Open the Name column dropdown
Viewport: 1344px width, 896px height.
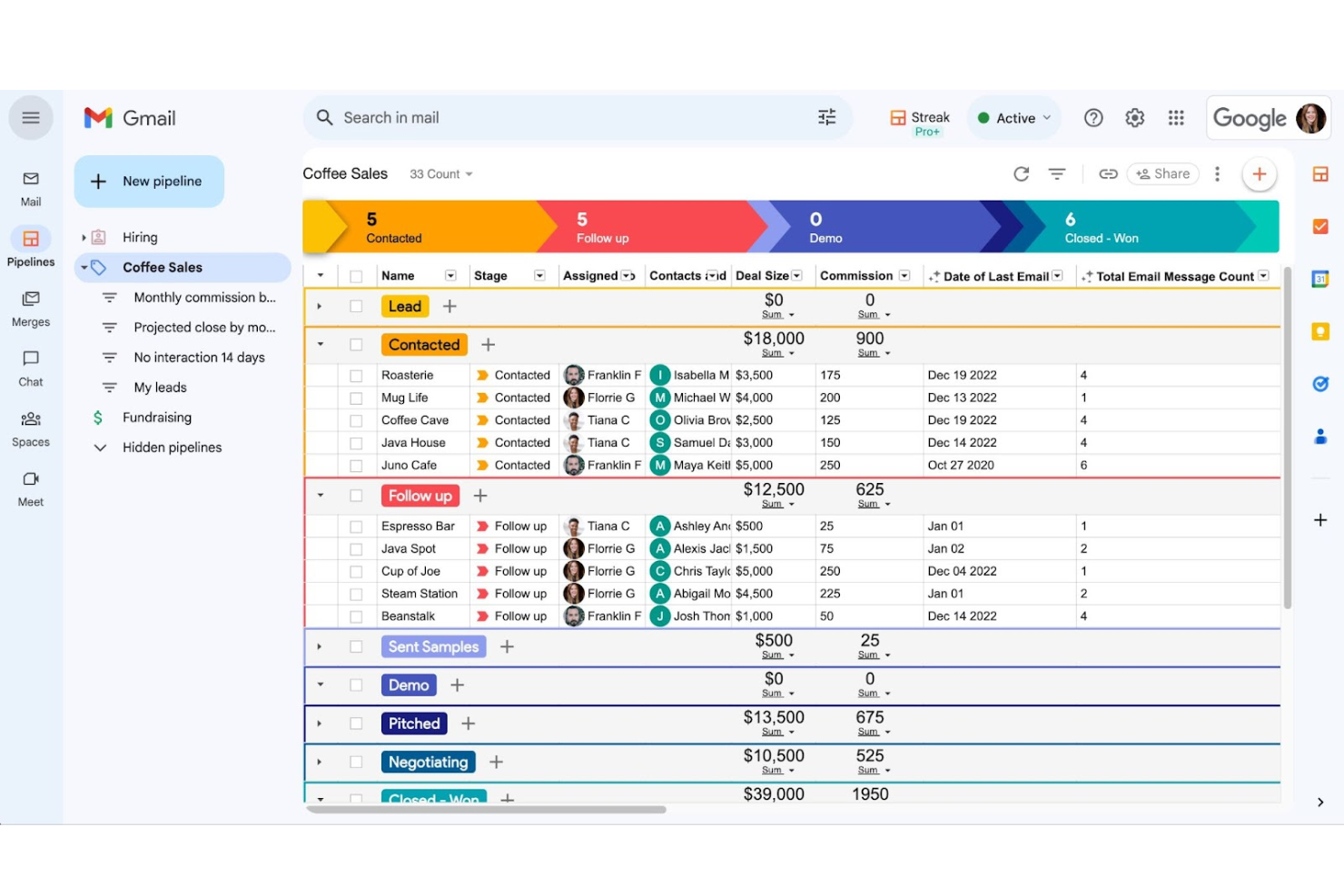coord(450,276)
